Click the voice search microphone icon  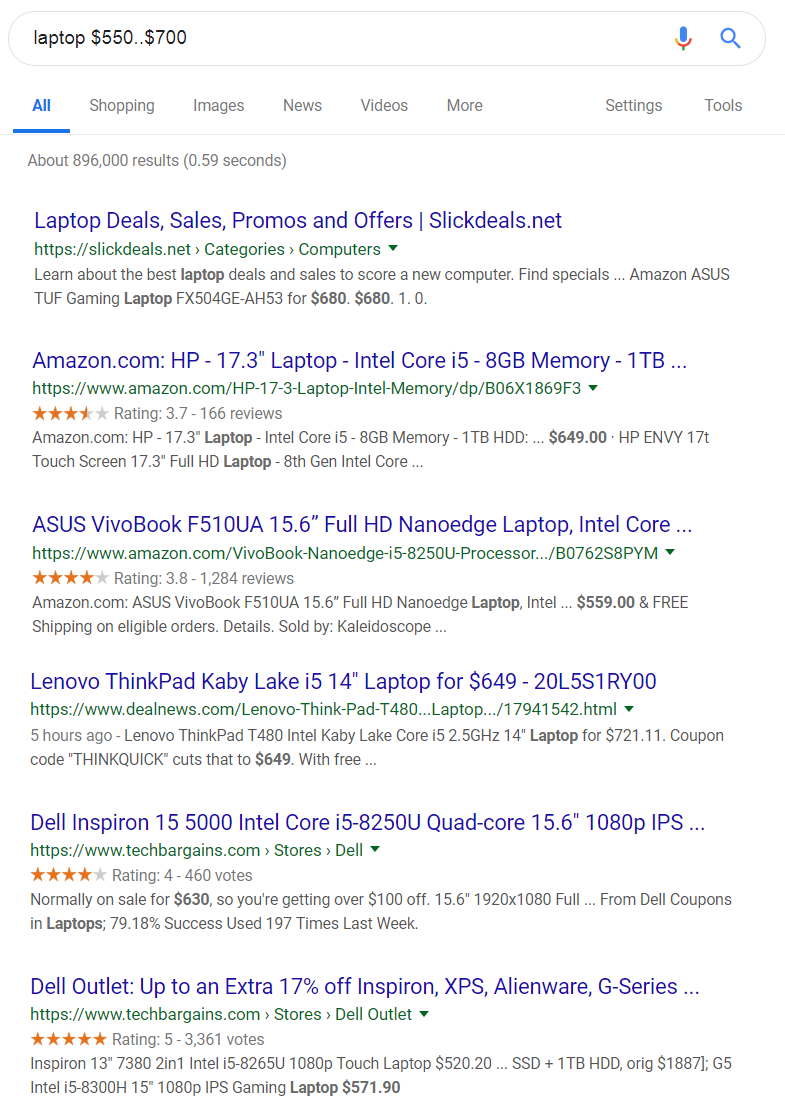tap(683, 38)
